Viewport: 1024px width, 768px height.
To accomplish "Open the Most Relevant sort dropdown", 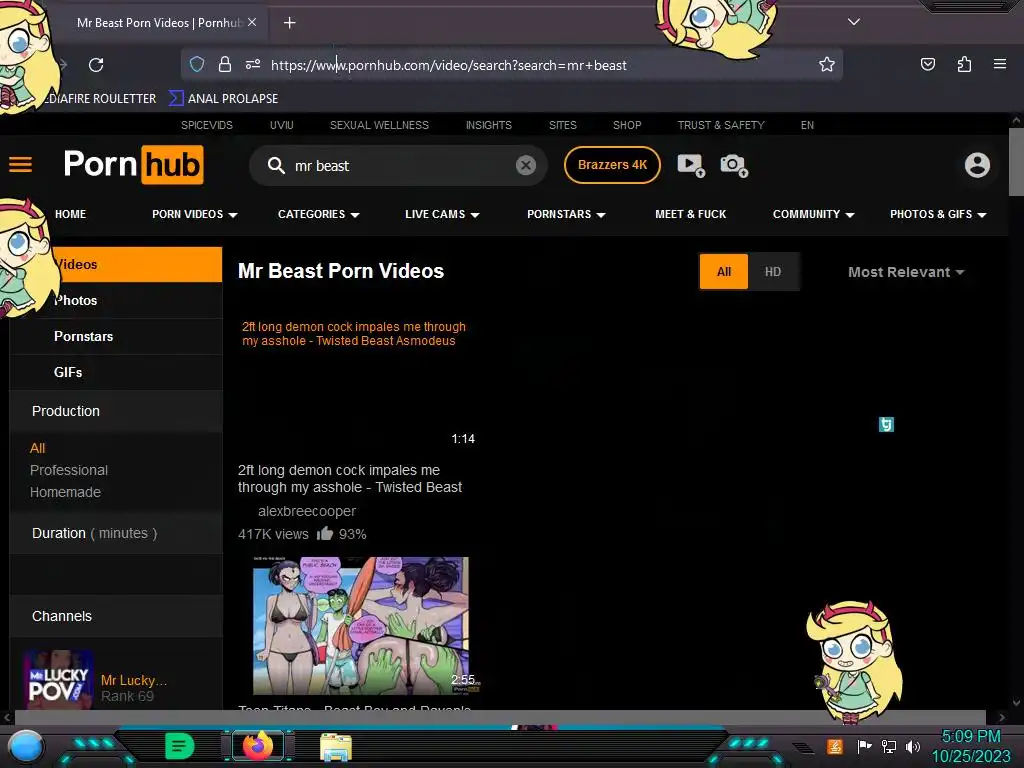I will tap(906, 272).
